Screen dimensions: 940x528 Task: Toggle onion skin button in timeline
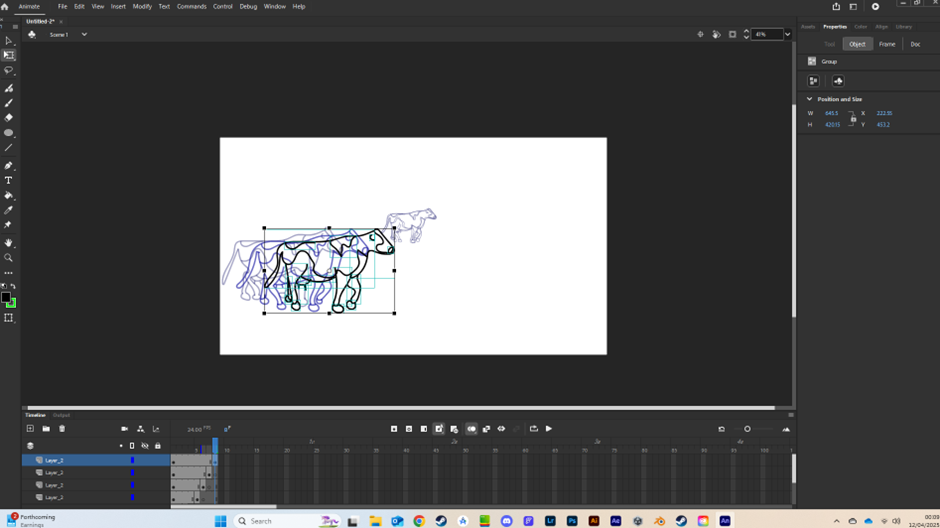(x=471, y=429)
